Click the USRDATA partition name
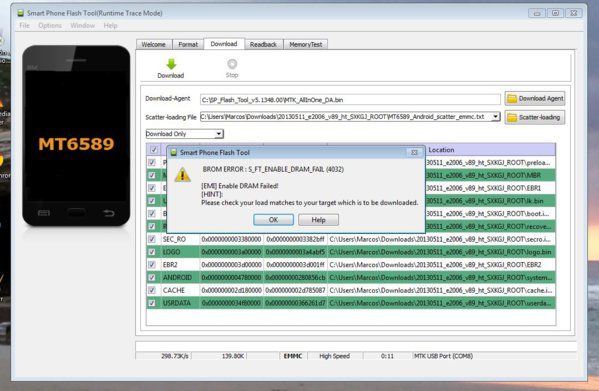 [176, 303]
